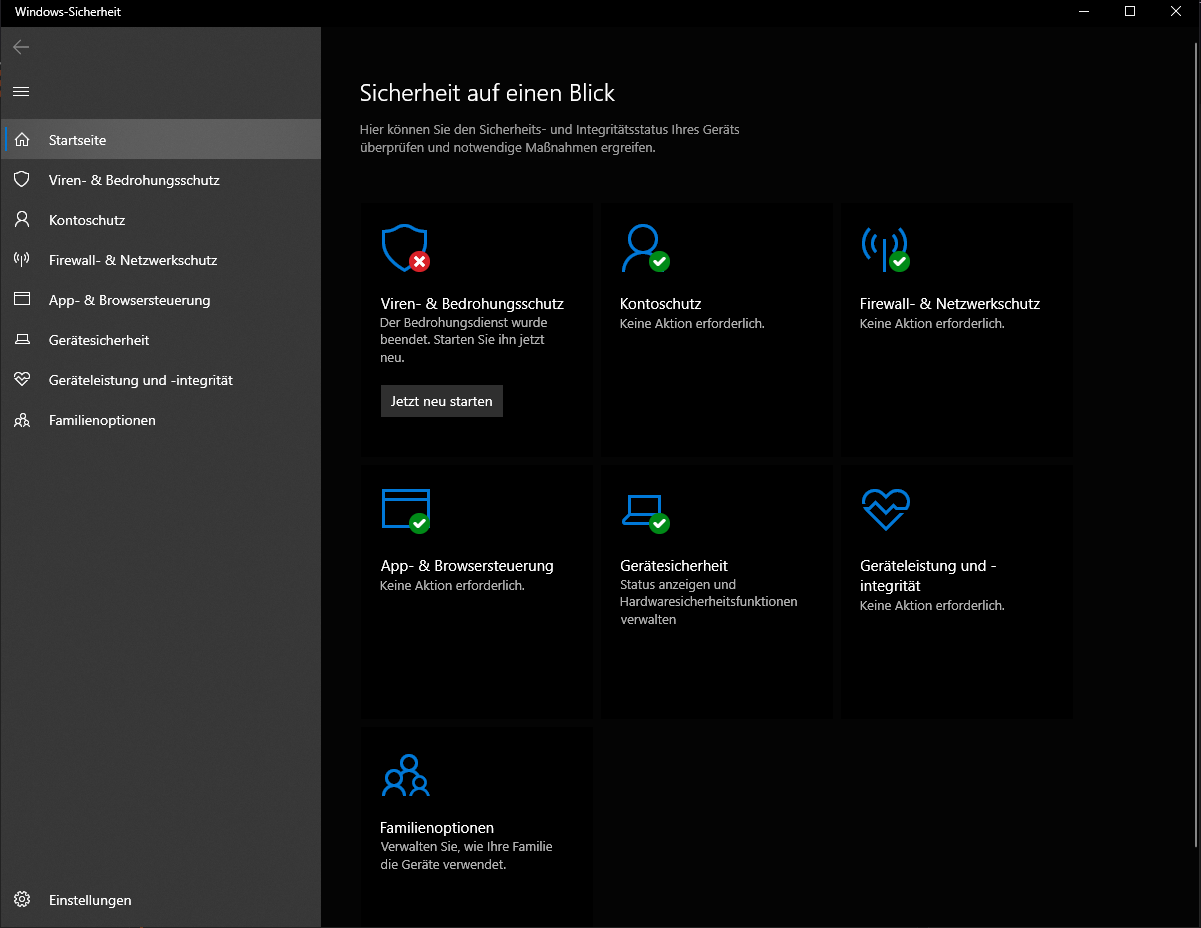Toggle the hamburger navigation menu

coord(21,91)
